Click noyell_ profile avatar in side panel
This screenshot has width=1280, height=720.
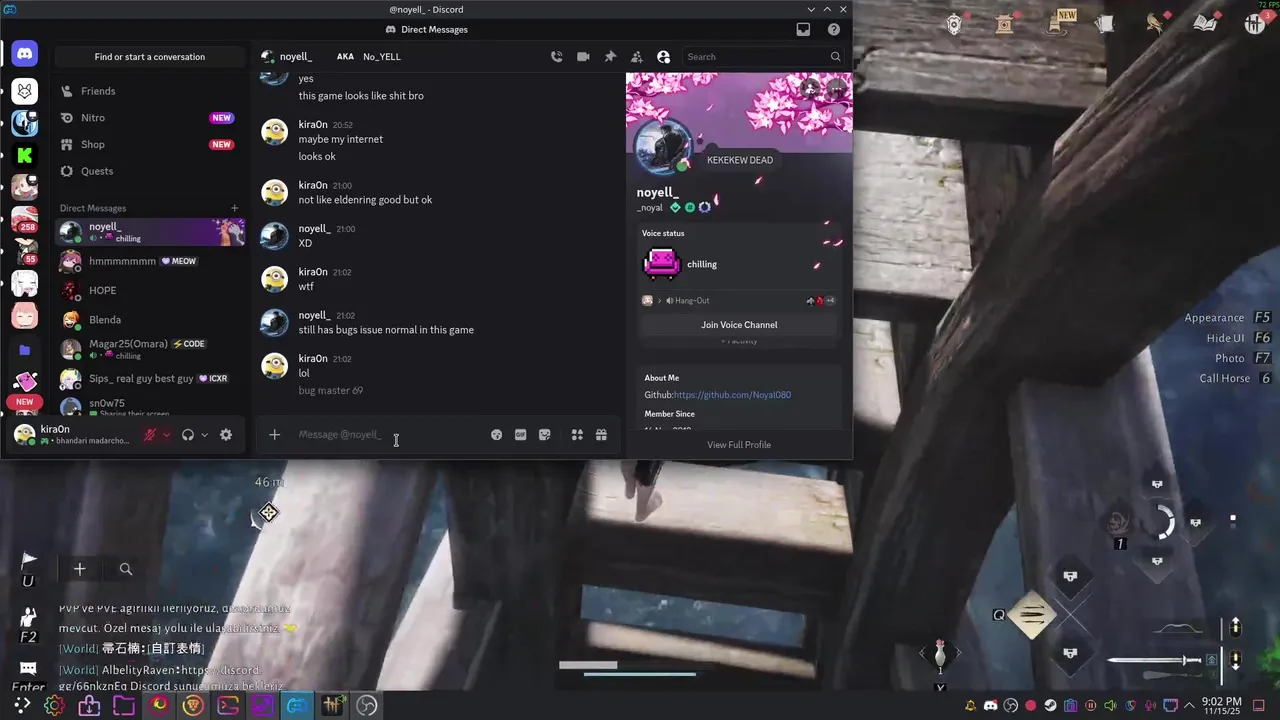[x=663, y=146]
